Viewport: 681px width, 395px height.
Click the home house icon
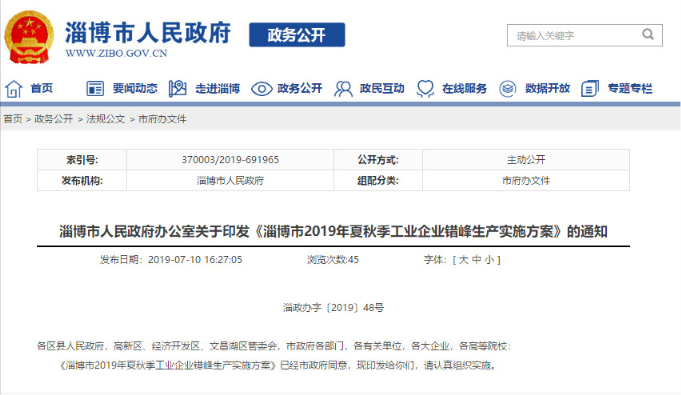point(13,89)
